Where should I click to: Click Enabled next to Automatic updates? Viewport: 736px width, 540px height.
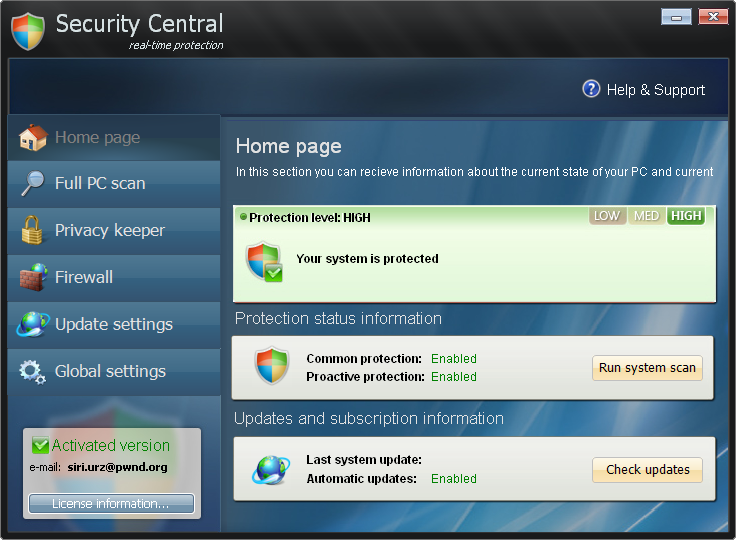coord(454,478)
